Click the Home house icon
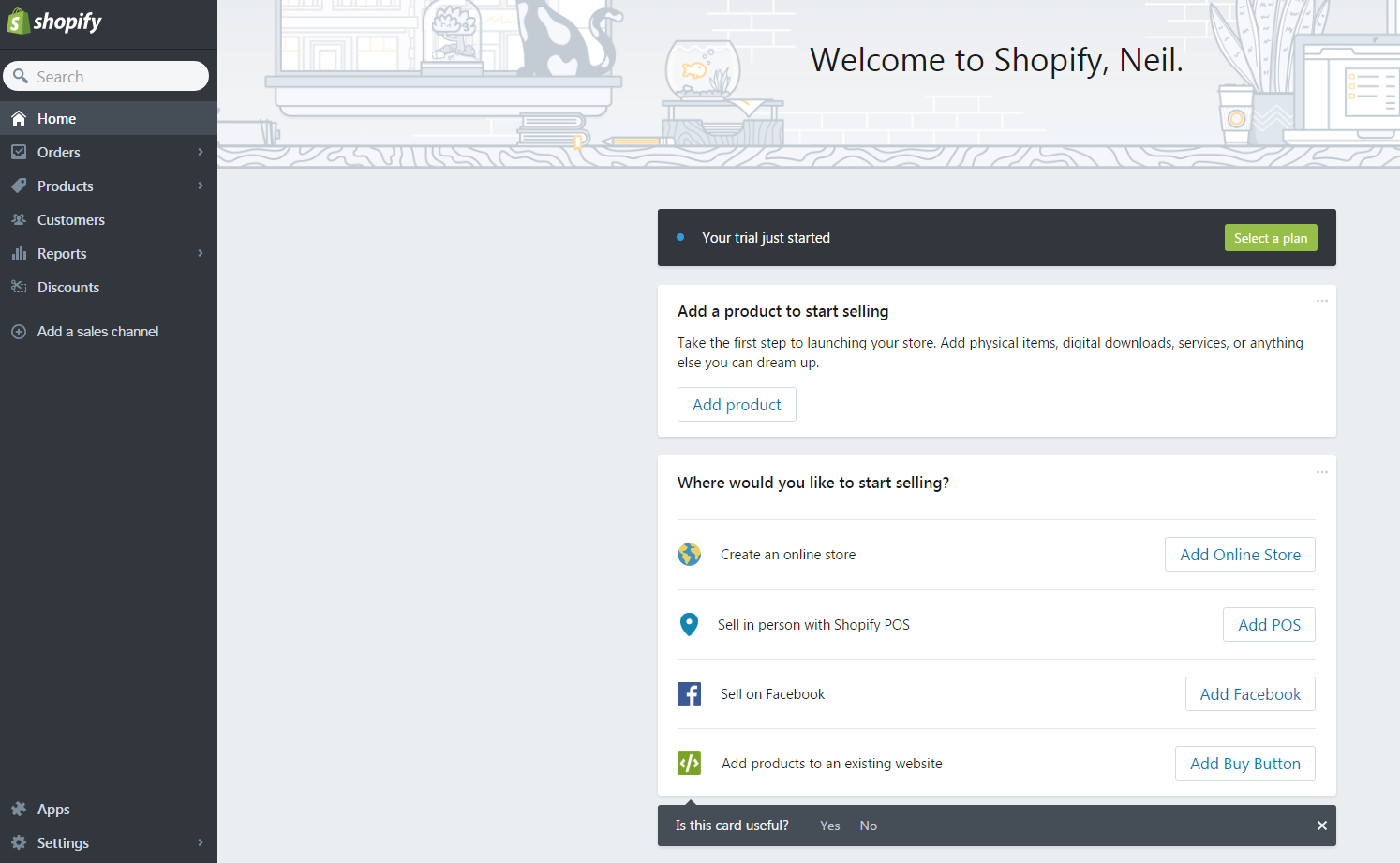The width and height of the screenshot is (1400, 863). point(19,119)
